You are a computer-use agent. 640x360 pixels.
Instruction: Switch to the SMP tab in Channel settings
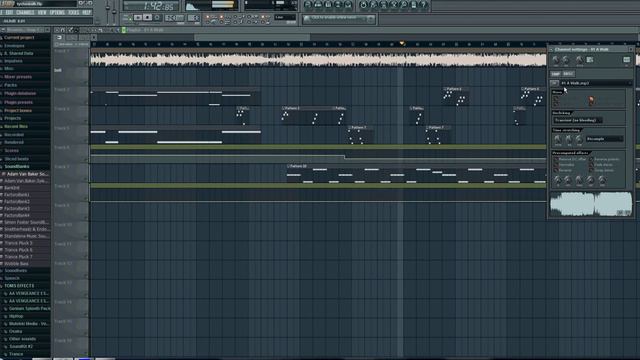coord(556,74)
